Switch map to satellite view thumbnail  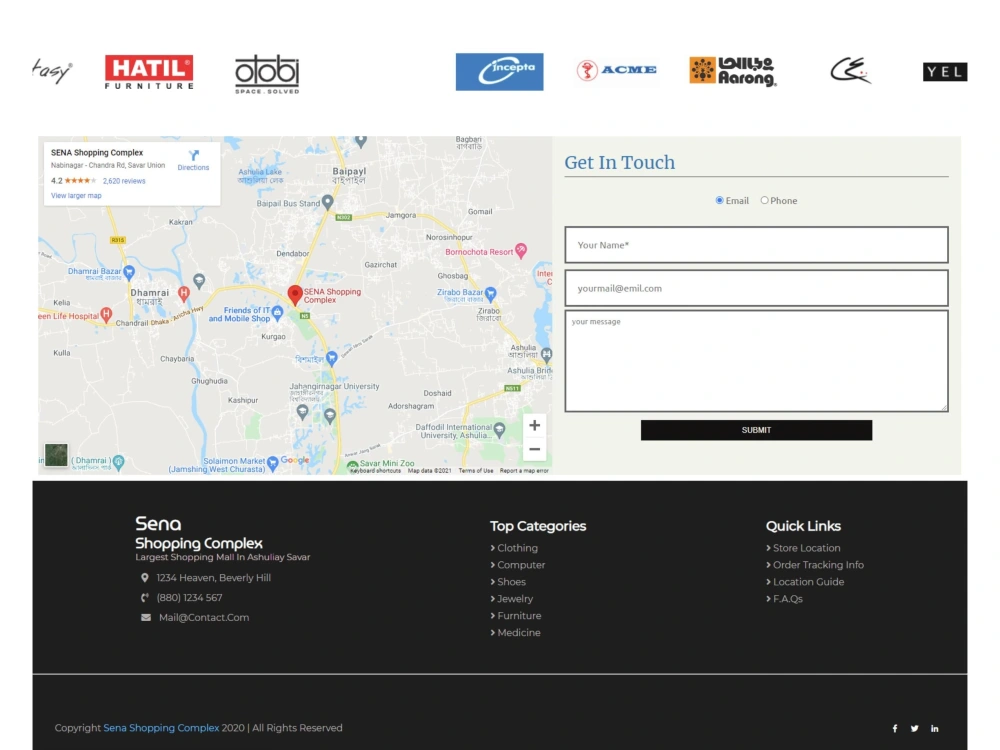coord(56,455)
